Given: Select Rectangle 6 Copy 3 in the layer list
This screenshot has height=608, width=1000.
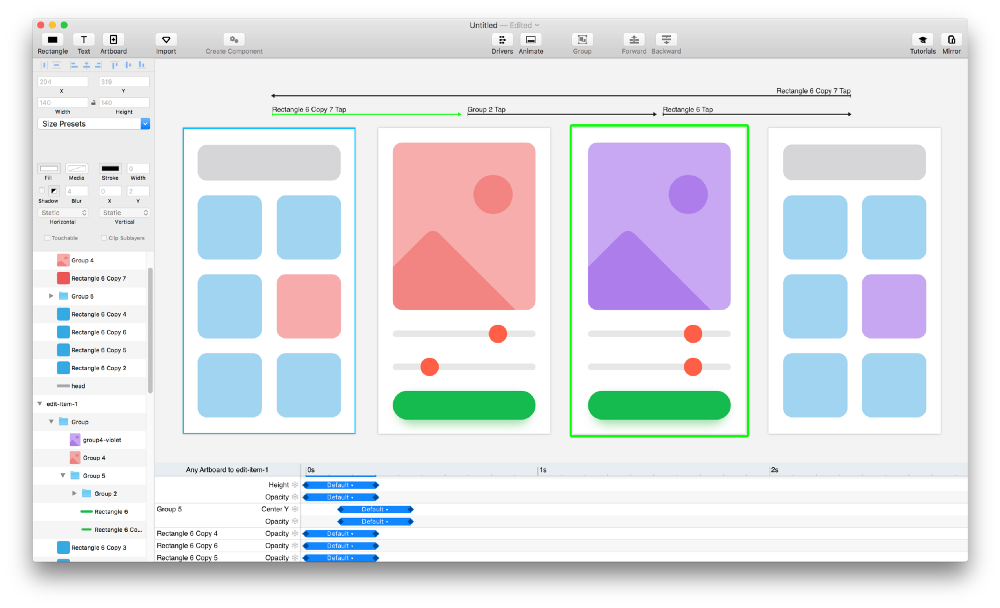Looking at the screenshot, I should tap(90, 547).
